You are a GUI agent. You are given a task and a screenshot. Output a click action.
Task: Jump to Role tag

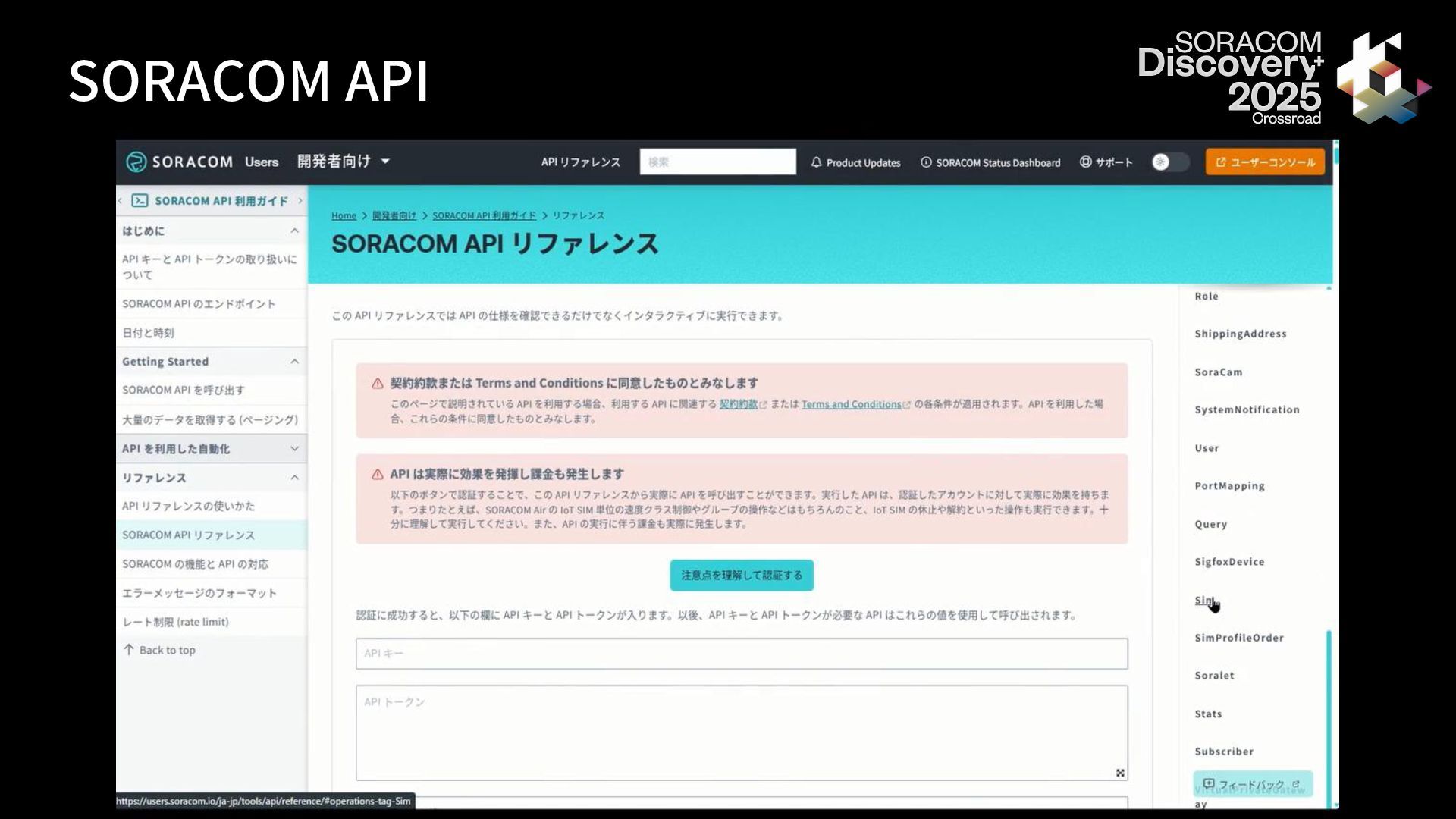pyautogui.click(x=1207, y=297)
